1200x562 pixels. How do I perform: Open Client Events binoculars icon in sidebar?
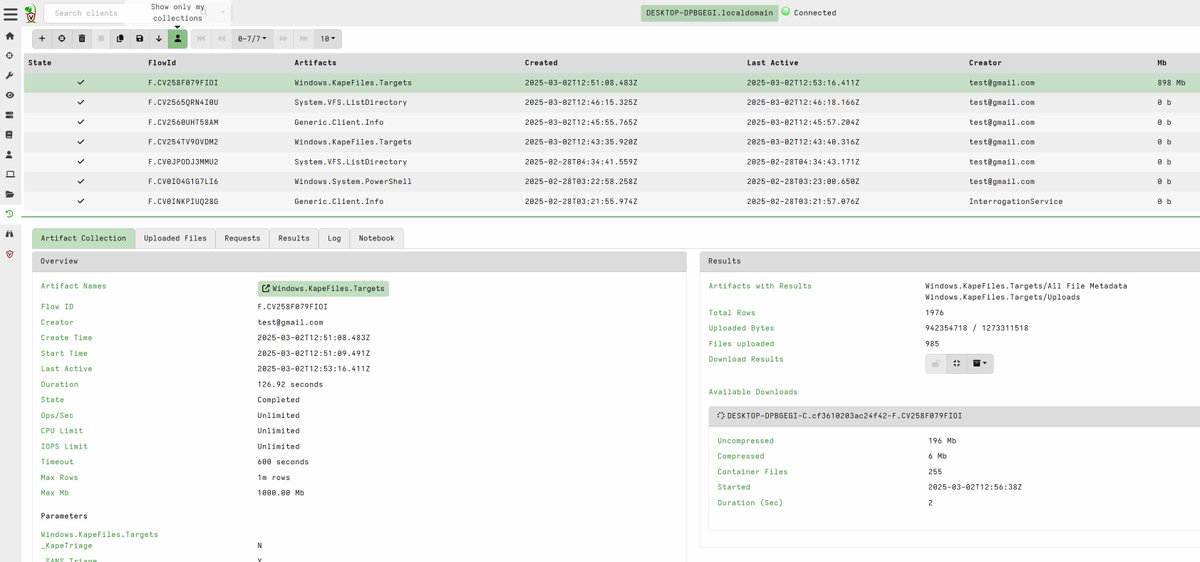[10, 234]
